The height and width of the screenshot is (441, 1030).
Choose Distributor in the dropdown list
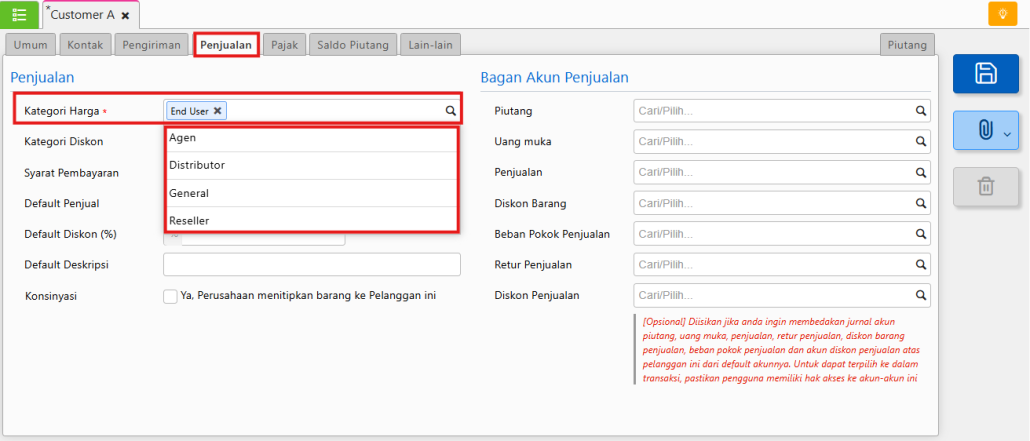coord(311,166)
